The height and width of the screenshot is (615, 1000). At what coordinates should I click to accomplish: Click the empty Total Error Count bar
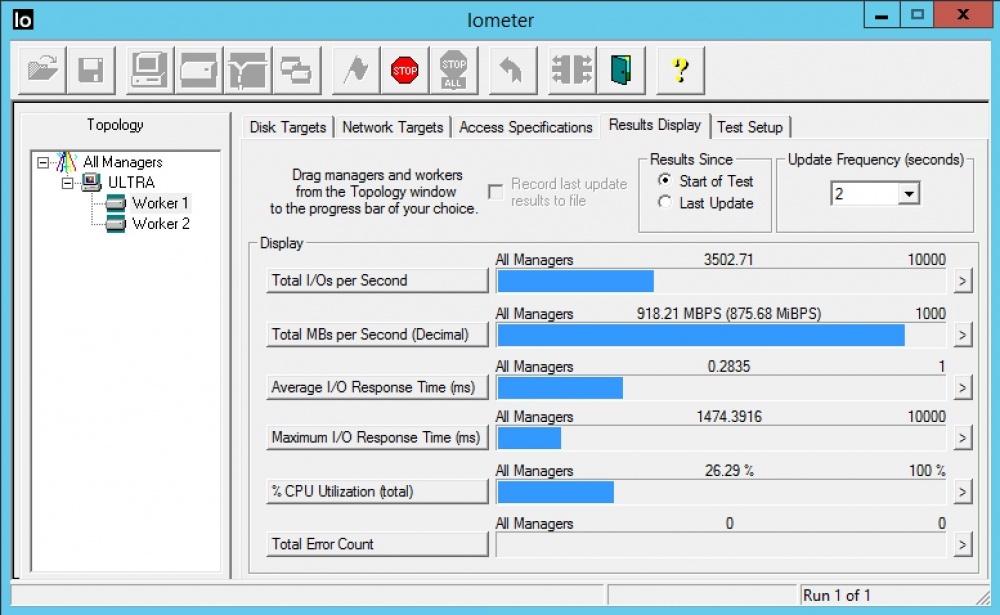point(721,545)
